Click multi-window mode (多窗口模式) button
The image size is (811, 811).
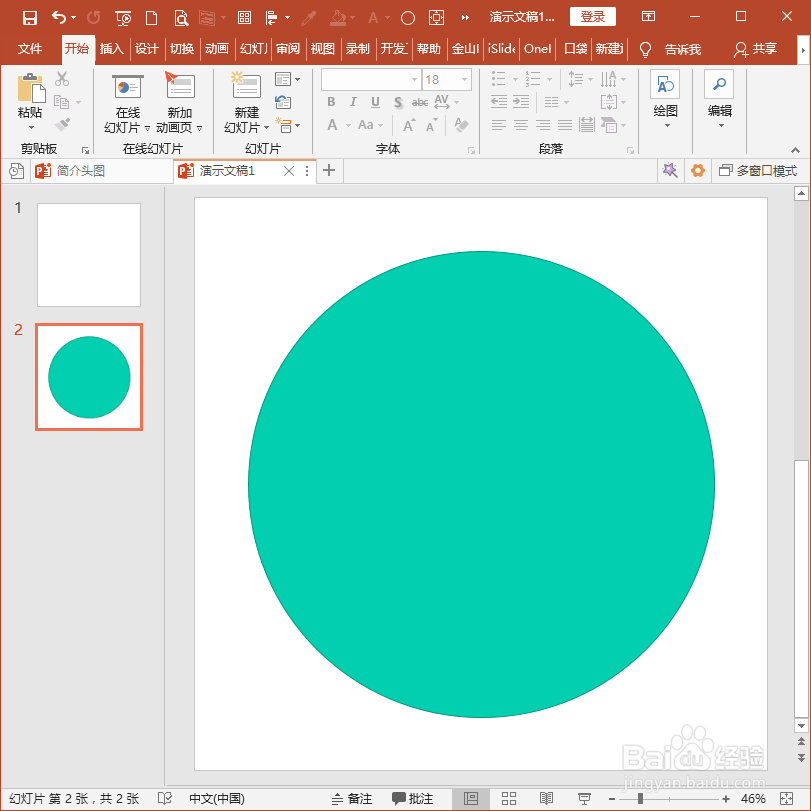click(x=758, y=171)
